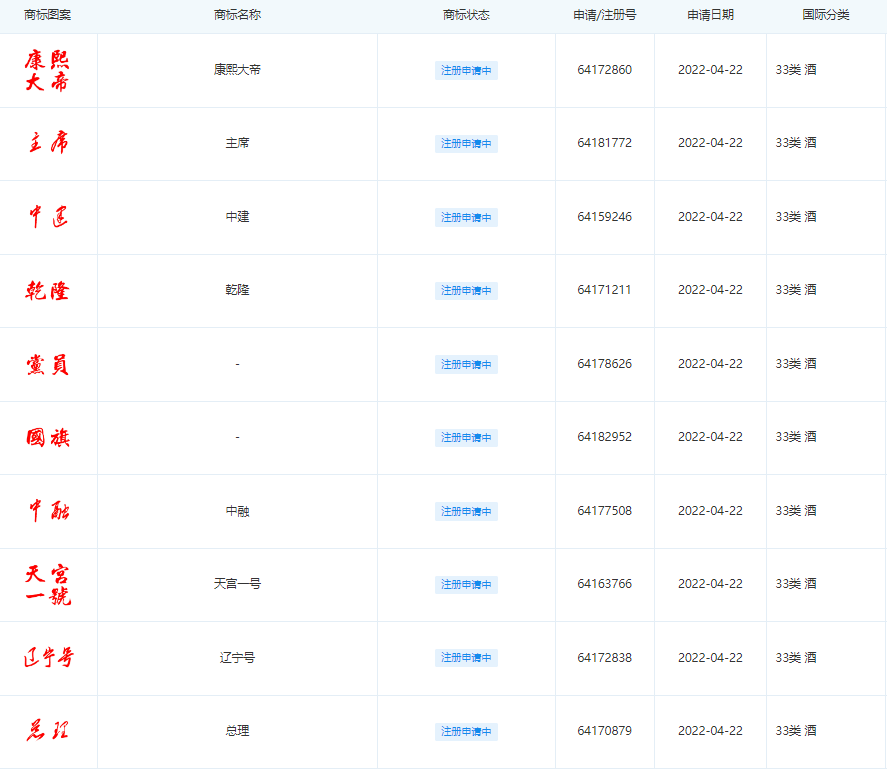Click 33类 酒 classification in 总理 row

(796, 731)
